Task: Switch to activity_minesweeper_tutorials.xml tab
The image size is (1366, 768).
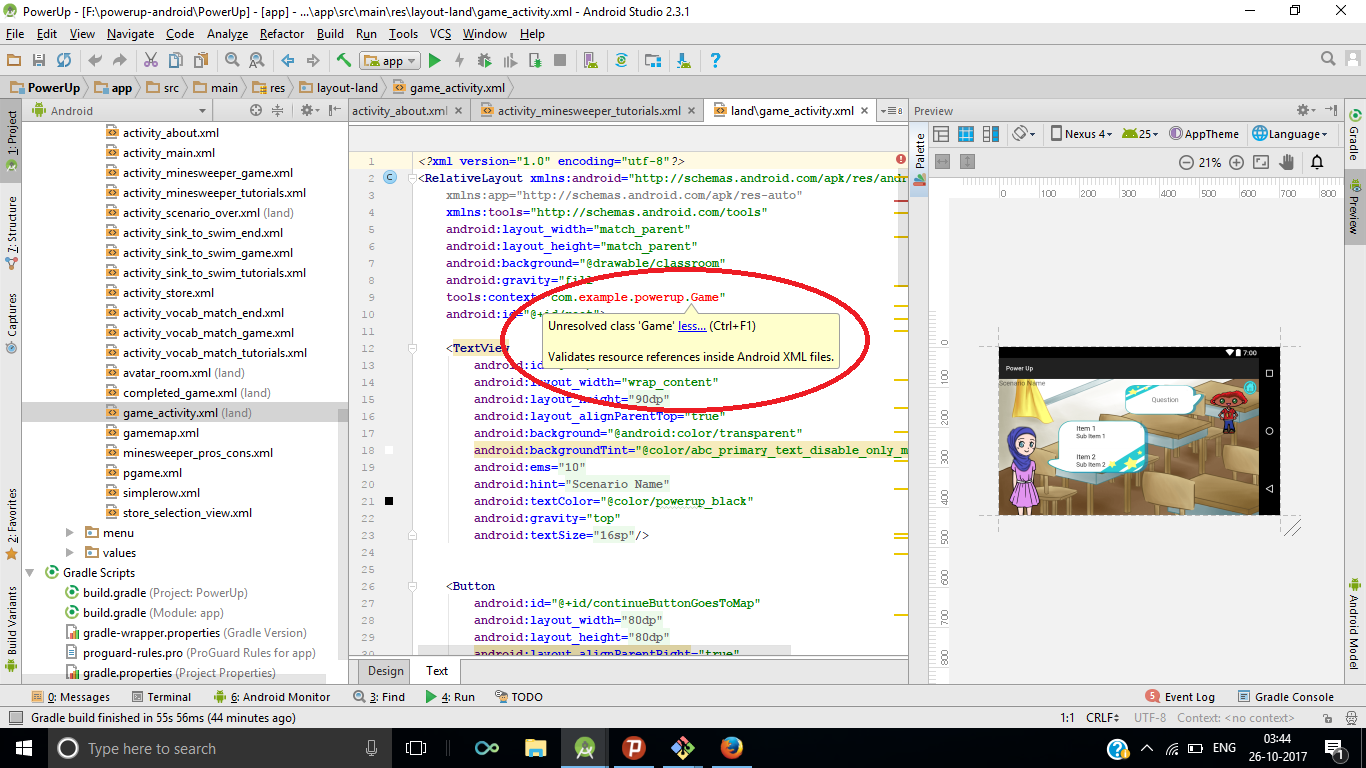Action: [x=588, y=111]
